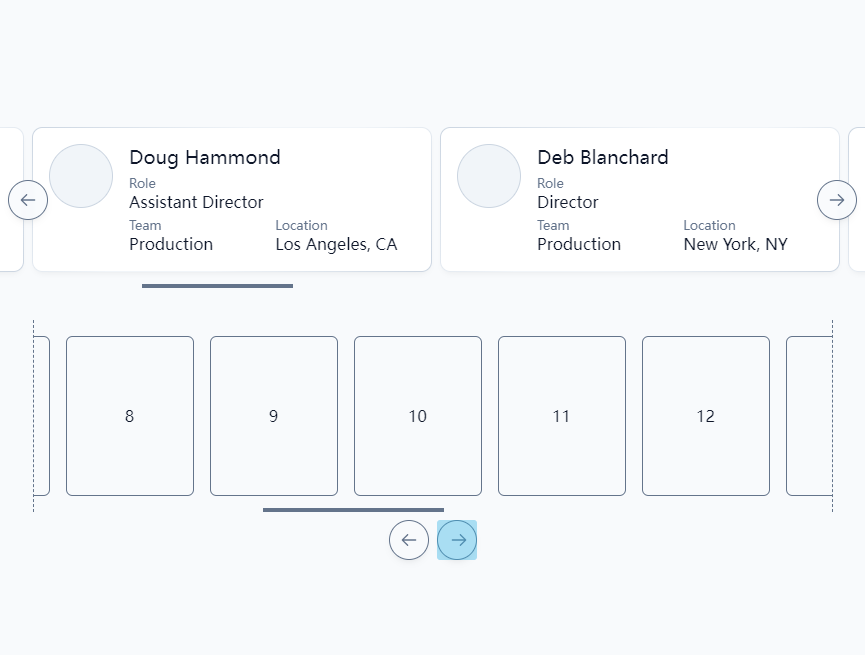Select slide number 12
This screenshot has width=865, height=655.
point(706,416)
